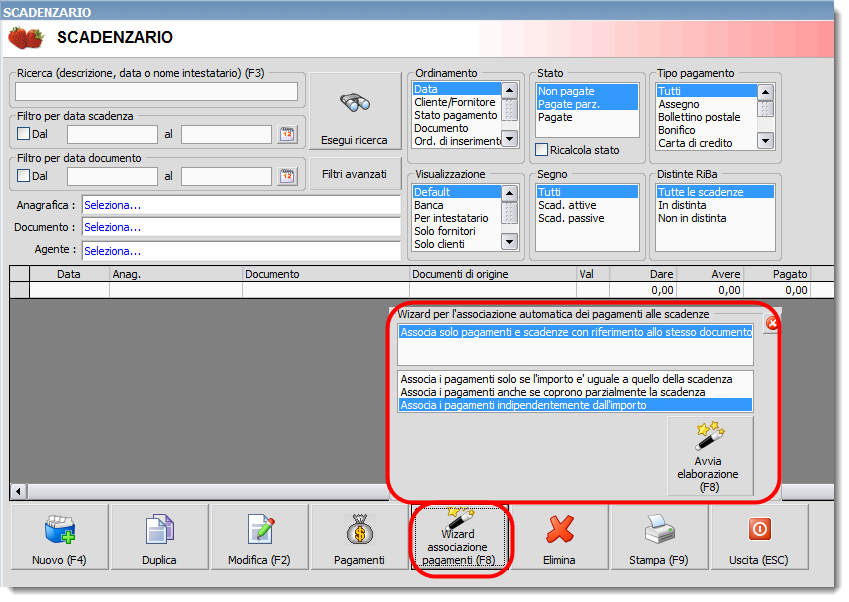The width and height of the screenshot is (849, 602).
Task: Select Solo clienti in Visualizzazione list
Action: (x=456, y=244)
